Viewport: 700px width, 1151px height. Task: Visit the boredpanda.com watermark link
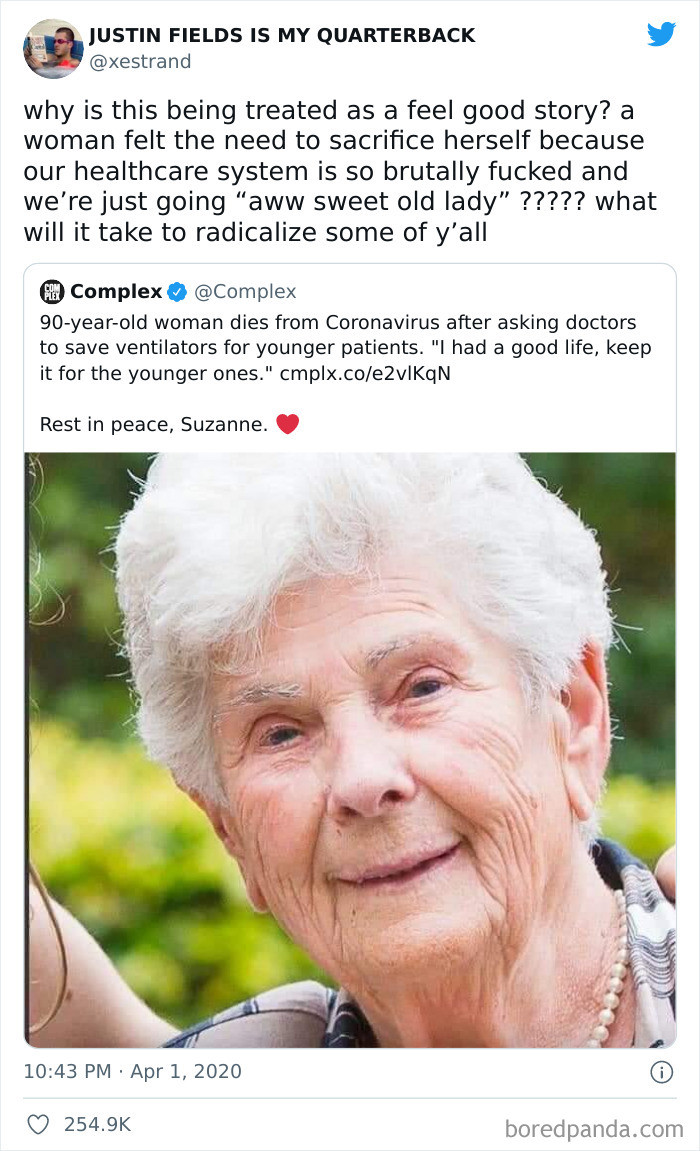tap(595, 1129)
